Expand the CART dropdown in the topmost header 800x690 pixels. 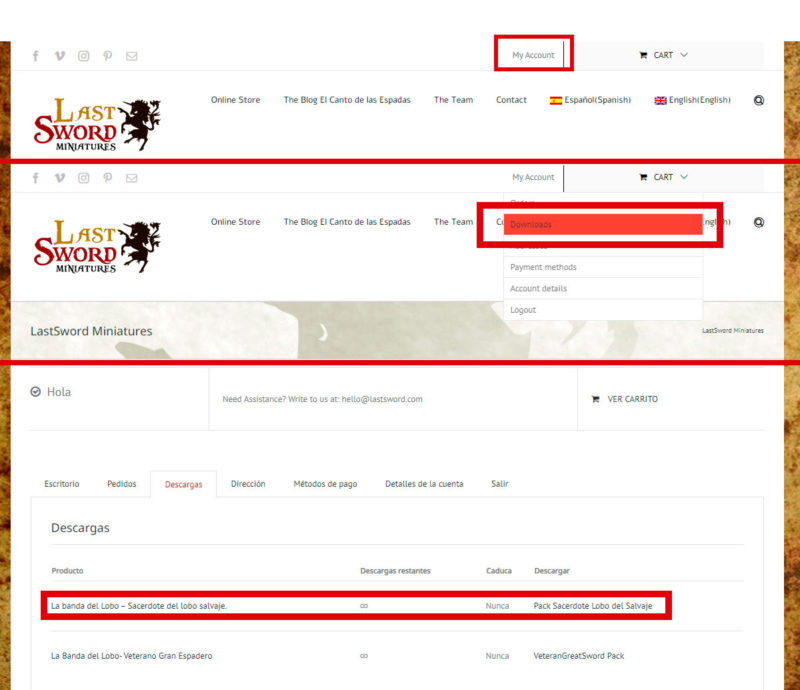663,55
